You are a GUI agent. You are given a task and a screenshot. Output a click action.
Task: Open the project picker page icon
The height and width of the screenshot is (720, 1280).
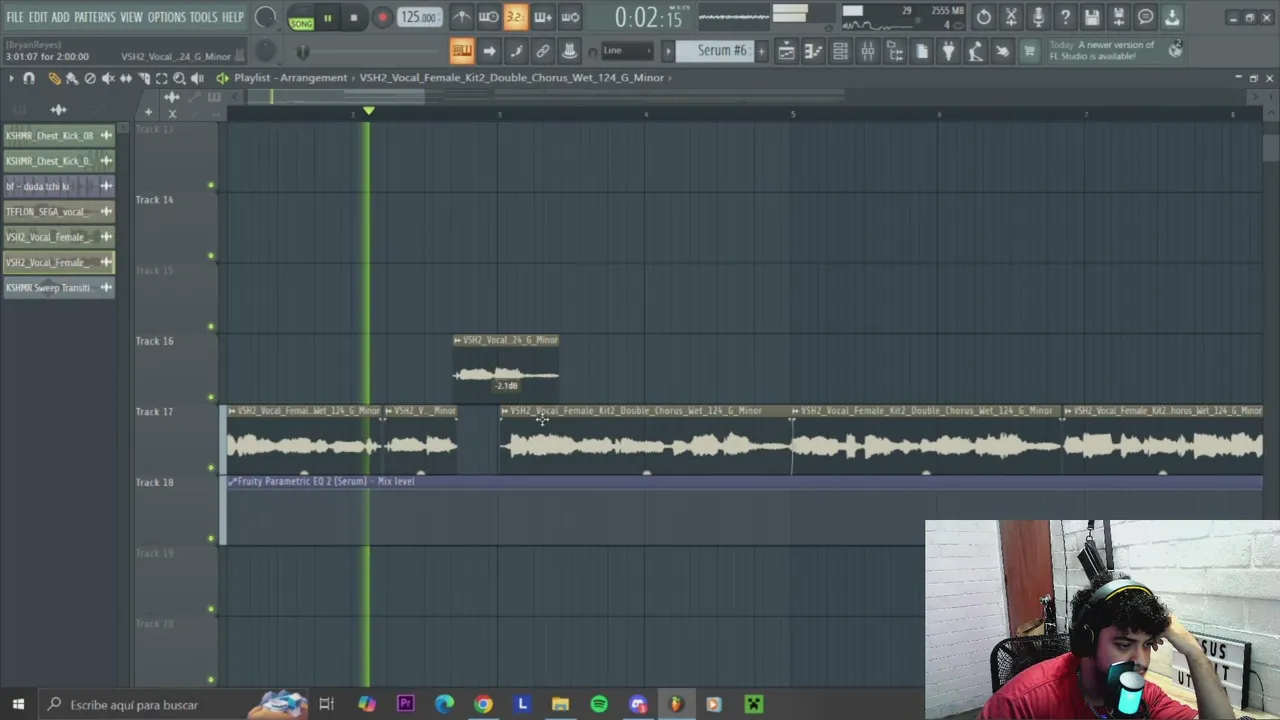921,51
